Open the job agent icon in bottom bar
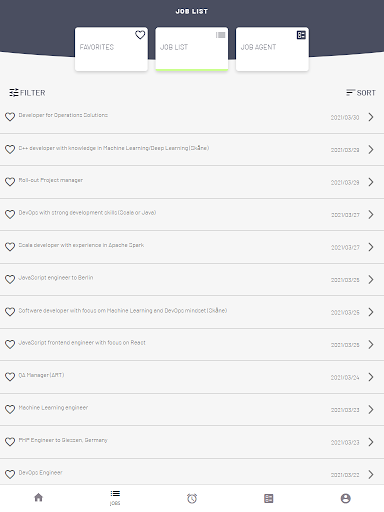Image resolution: width=384 pixels, height=512 pixels. click(269, 498)
